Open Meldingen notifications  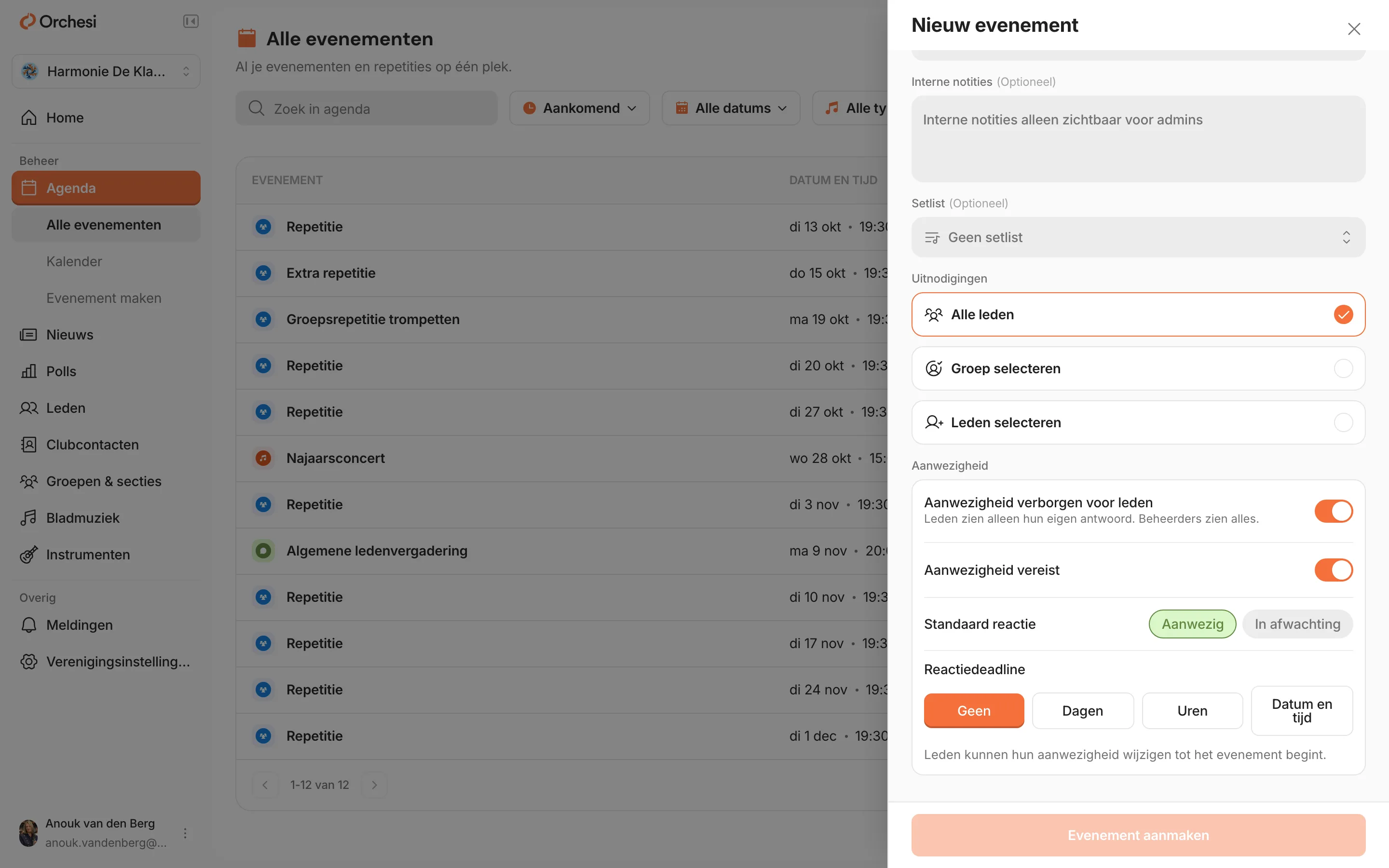106,625
